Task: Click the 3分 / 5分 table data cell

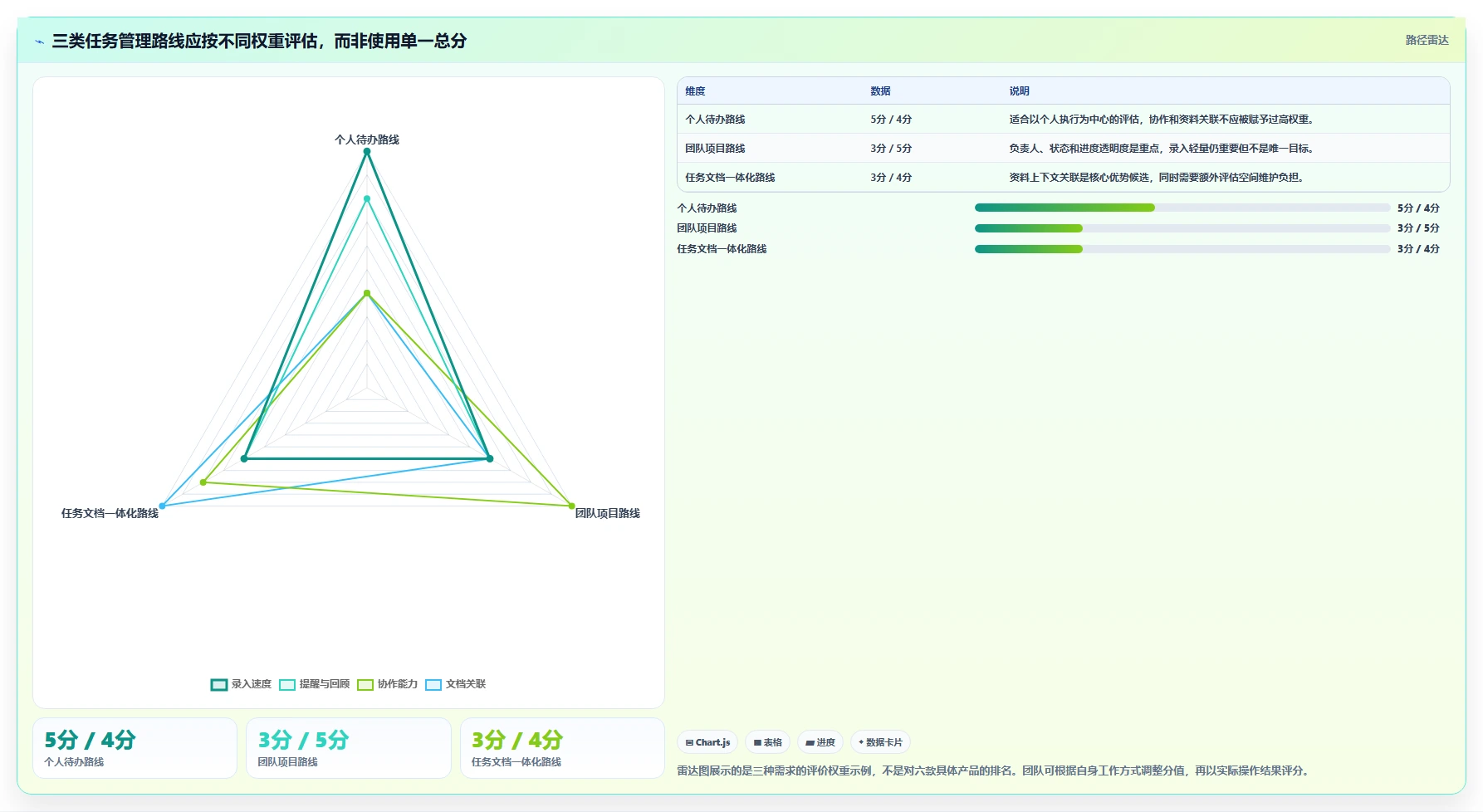Action: [x=891, y=149]
